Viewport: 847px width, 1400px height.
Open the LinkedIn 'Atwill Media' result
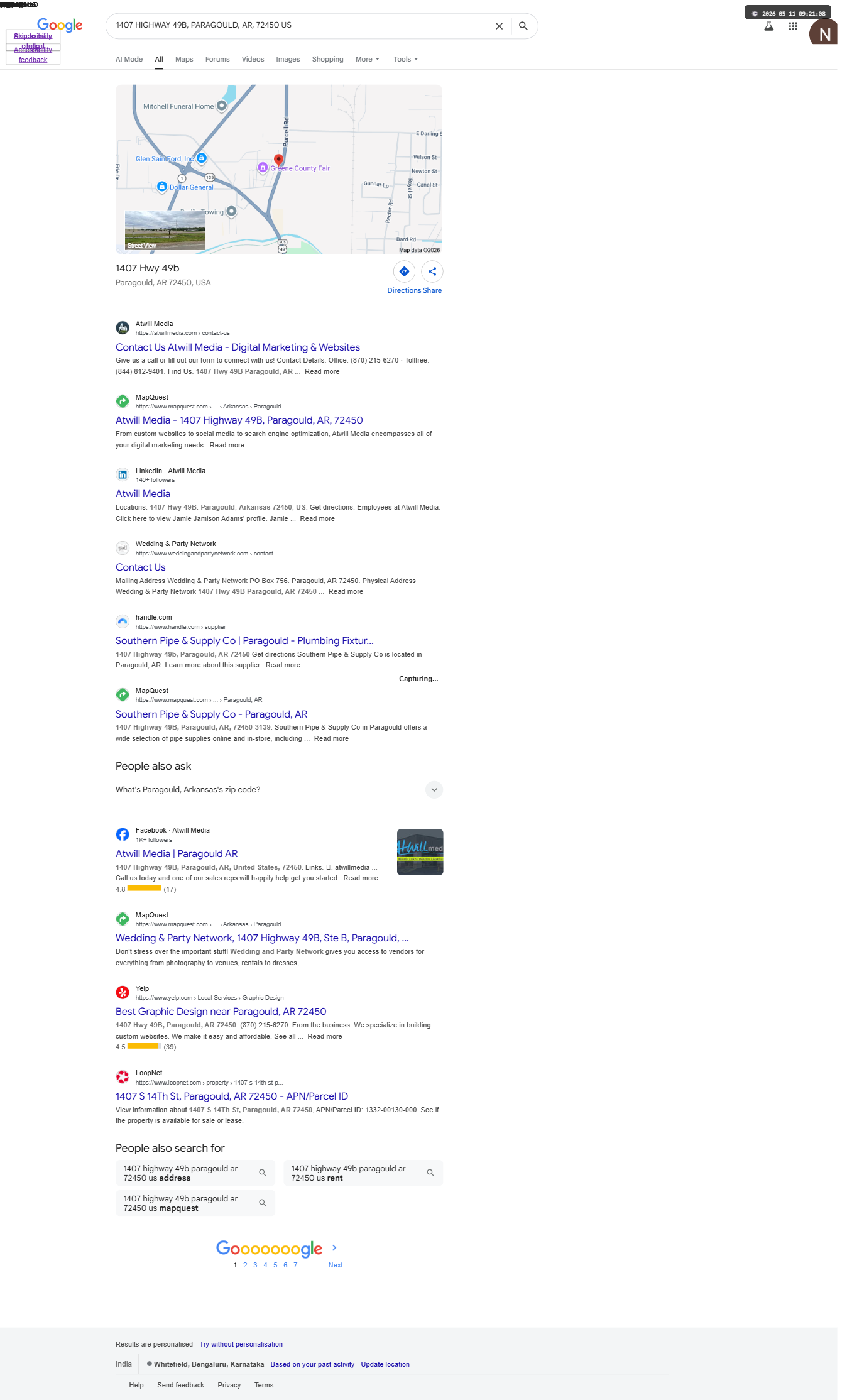[143, 494]
